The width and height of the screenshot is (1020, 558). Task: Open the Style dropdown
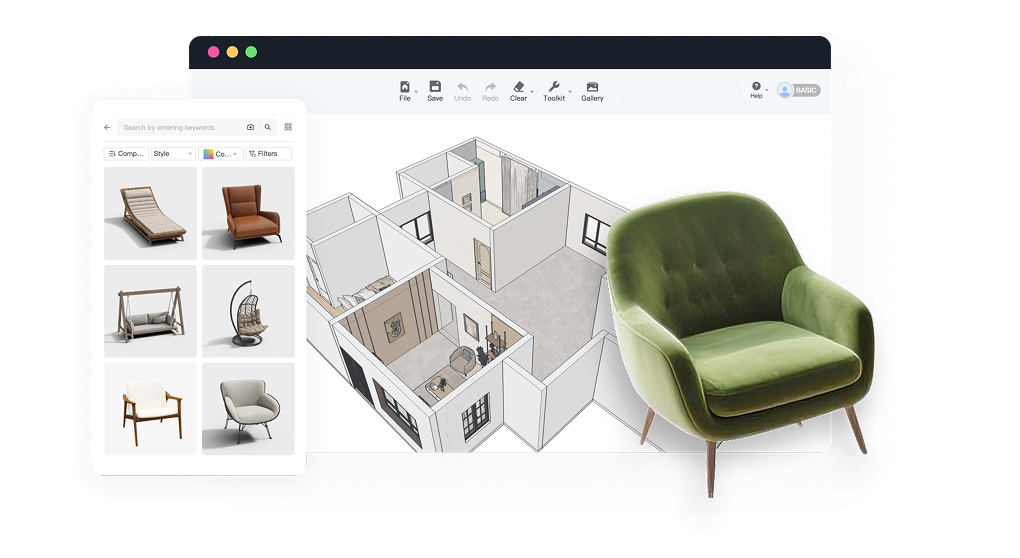pos(173,154)
